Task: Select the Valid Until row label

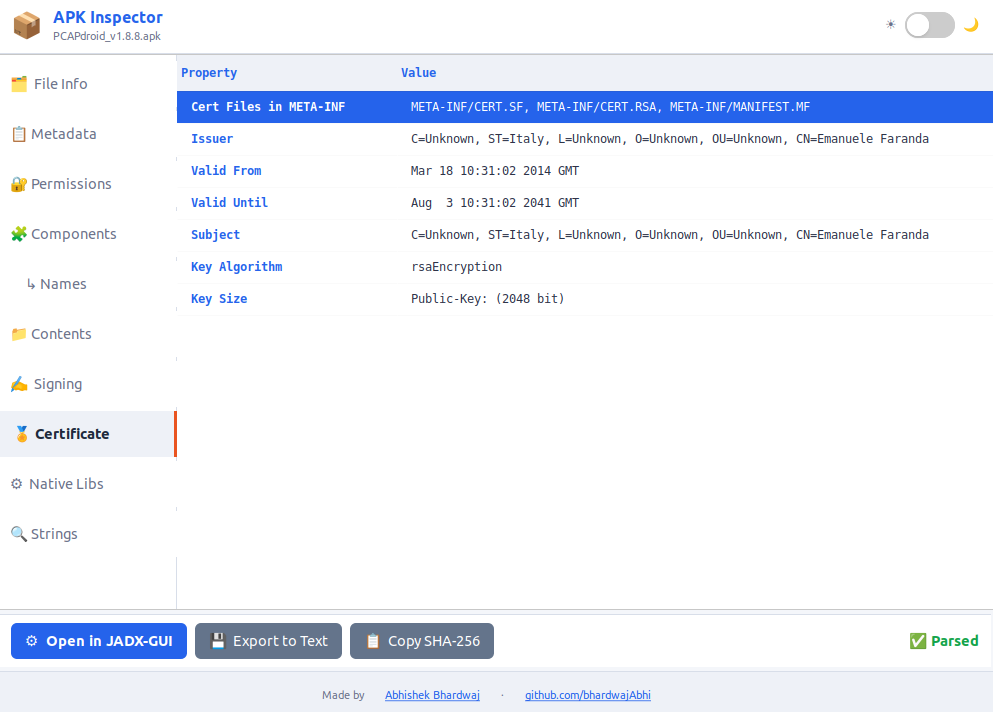Action: pos(229,203)
